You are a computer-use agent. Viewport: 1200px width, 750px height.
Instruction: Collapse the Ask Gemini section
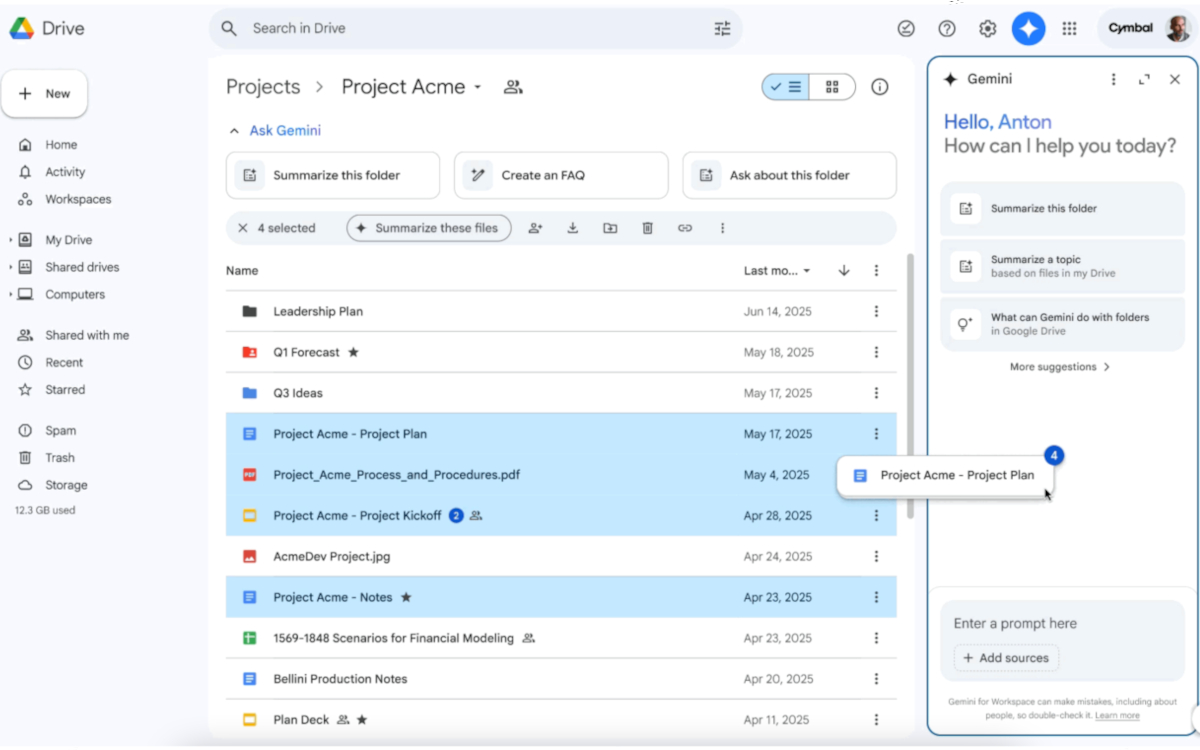(234, 131)
